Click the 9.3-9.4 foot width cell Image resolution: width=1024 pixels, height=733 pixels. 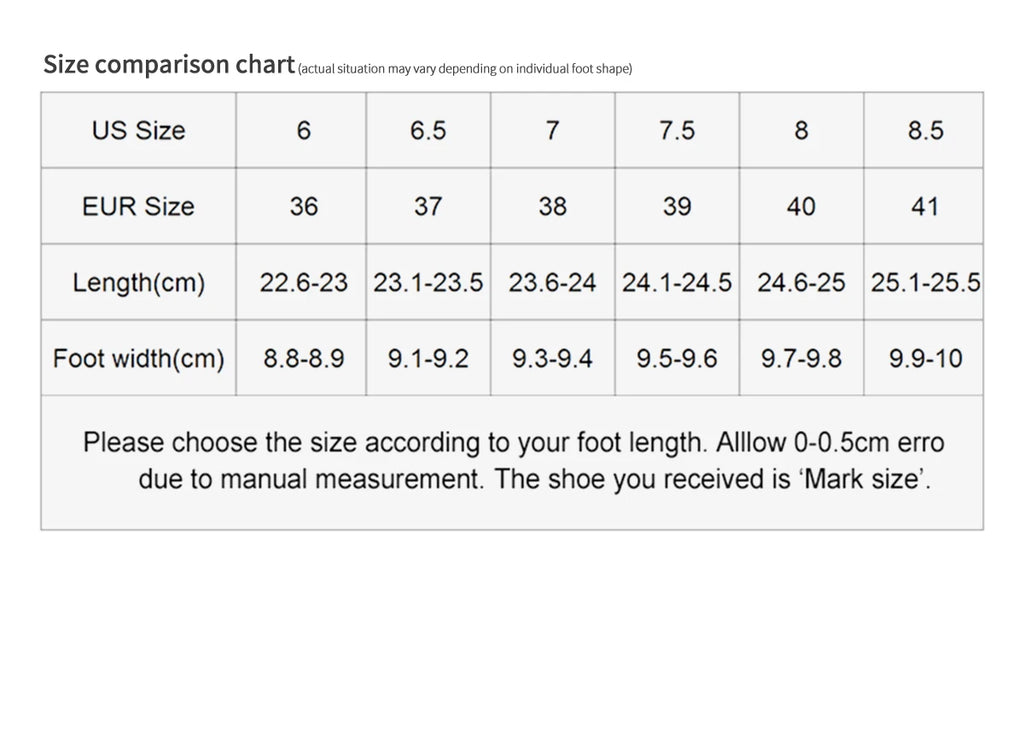(552, 358)
